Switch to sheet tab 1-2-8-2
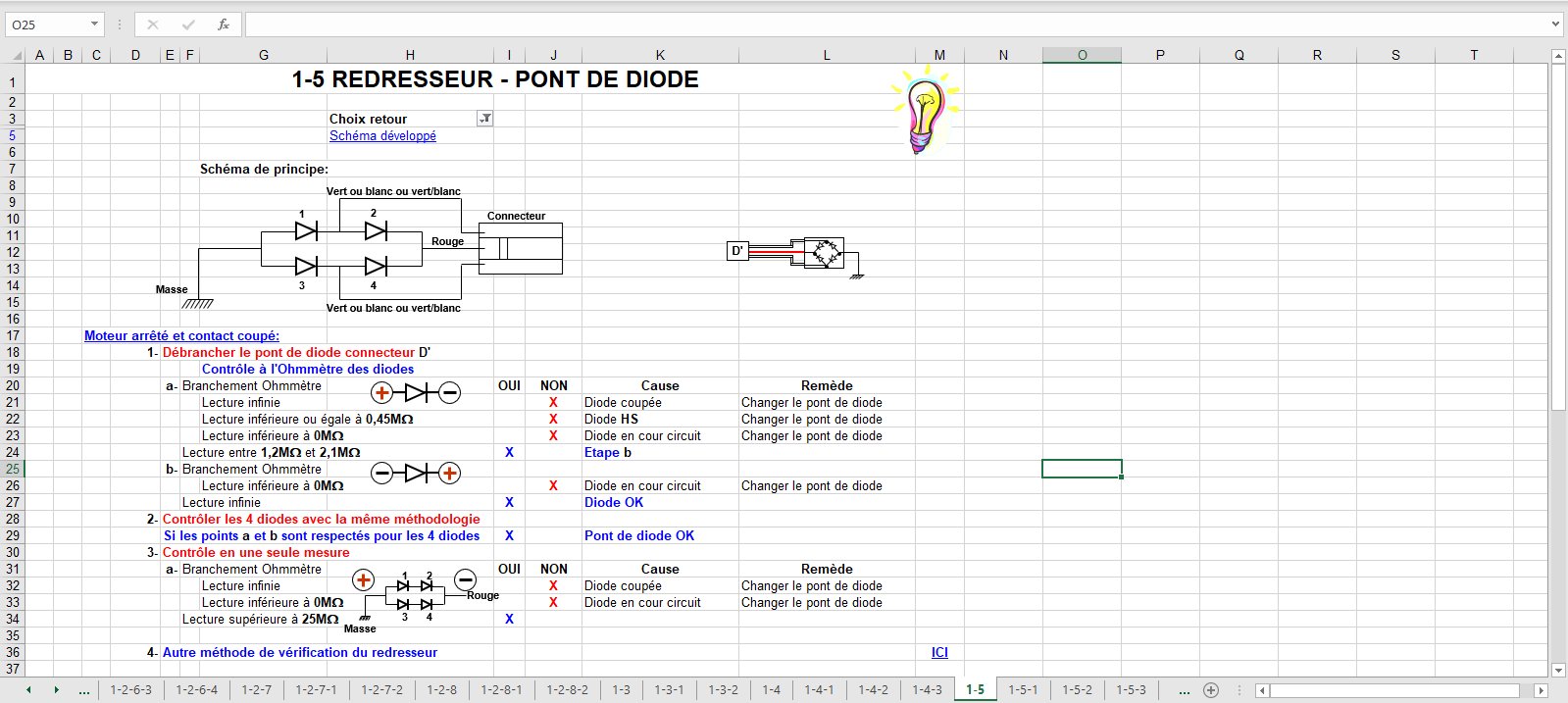This screenshot has width=1568, height=703. point(567,690)
